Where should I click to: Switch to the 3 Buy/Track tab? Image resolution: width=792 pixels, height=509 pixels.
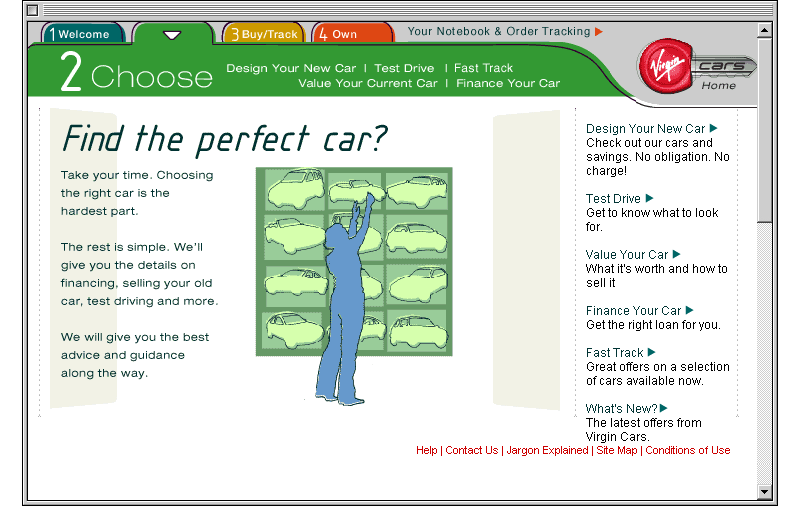(265, 34)
